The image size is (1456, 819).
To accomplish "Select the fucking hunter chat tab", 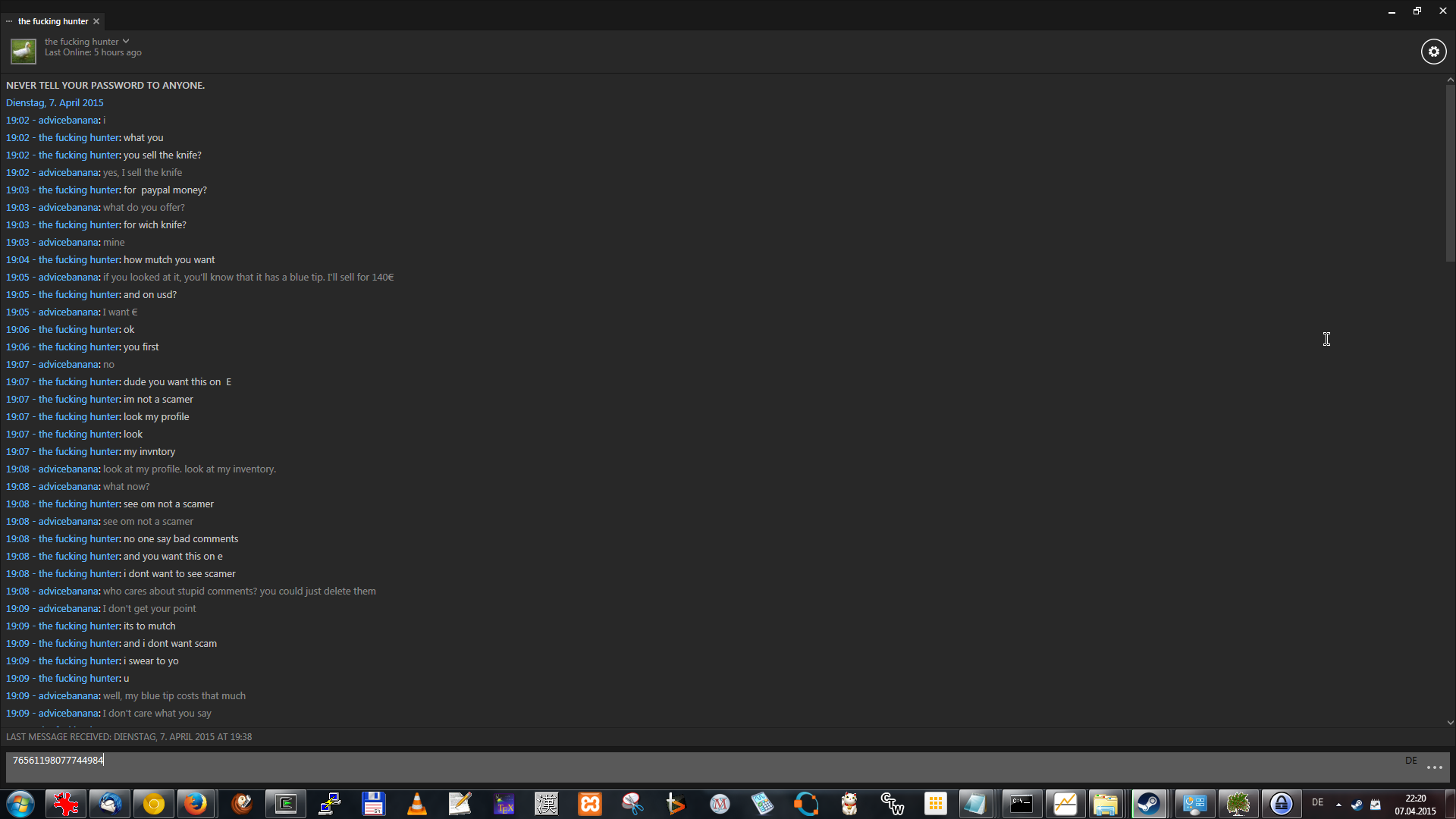I will click(52, 21).
